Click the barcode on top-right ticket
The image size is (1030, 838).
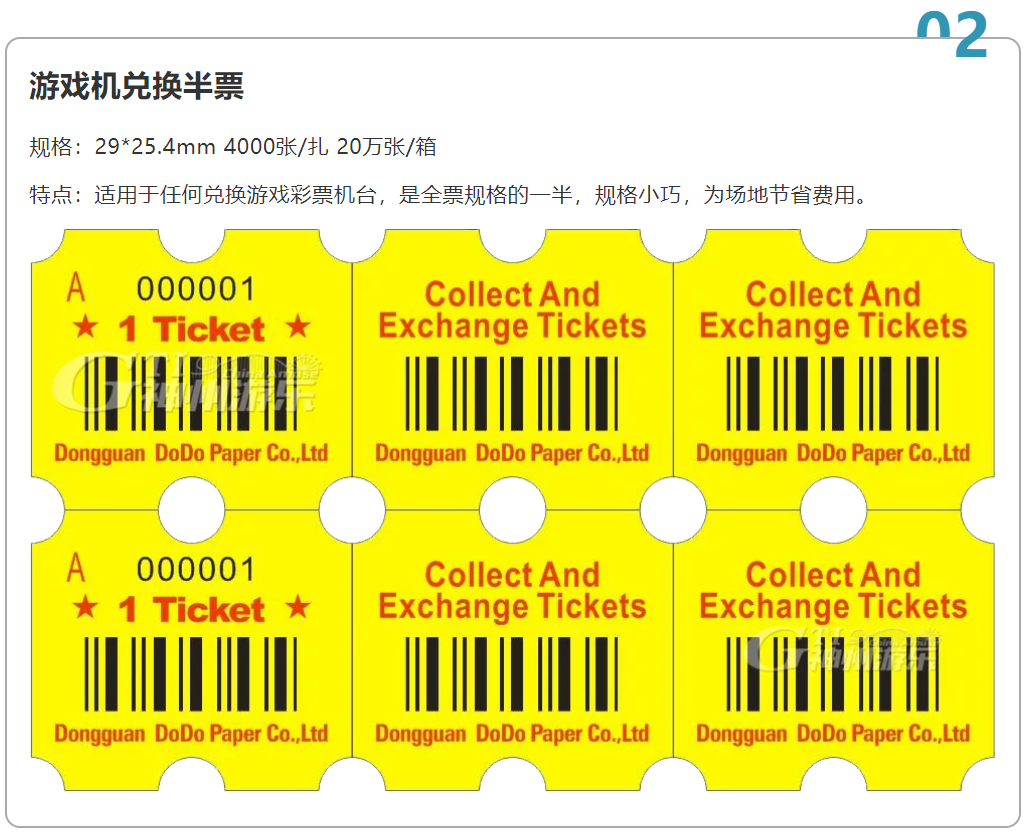pos(832,393)
